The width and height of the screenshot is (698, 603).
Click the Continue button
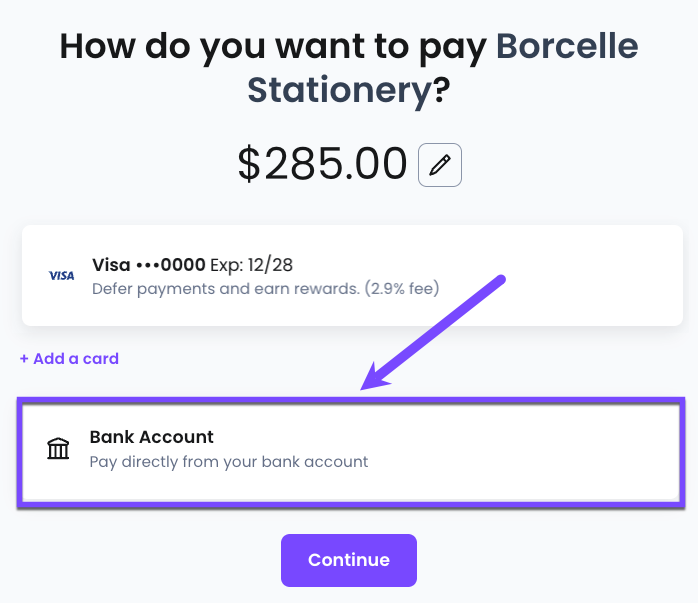coord(349,560)
